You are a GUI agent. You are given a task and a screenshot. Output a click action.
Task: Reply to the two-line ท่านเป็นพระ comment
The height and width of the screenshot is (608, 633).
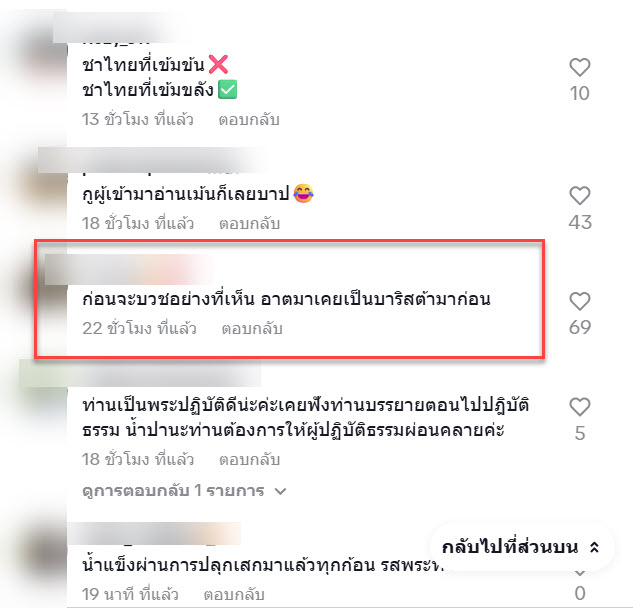(x=249, y=460)
